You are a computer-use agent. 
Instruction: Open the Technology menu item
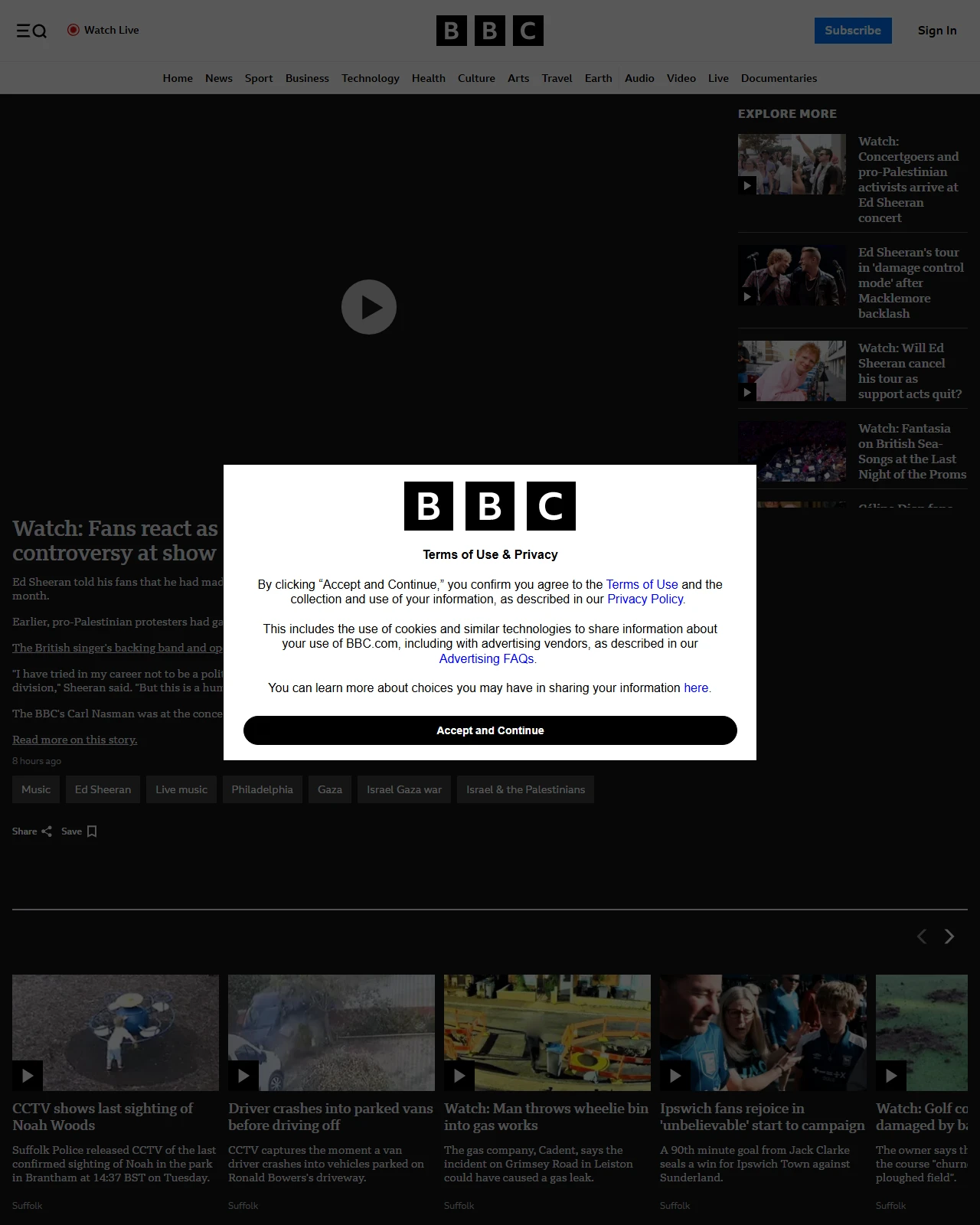pyautogui.click(x=371, y=78)
